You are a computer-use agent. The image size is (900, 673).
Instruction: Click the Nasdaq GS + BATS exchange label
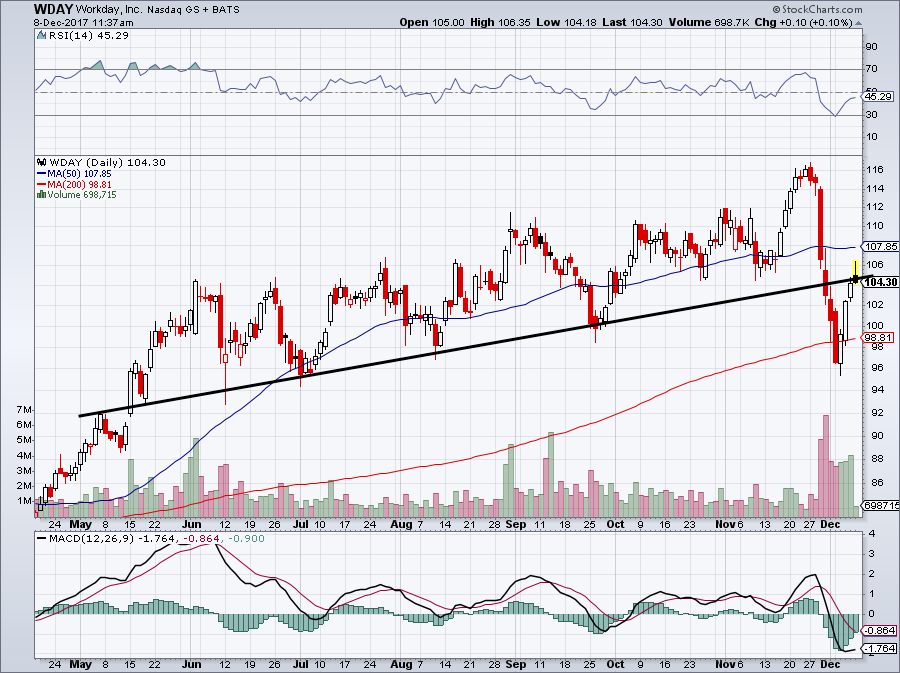(193, 10)
